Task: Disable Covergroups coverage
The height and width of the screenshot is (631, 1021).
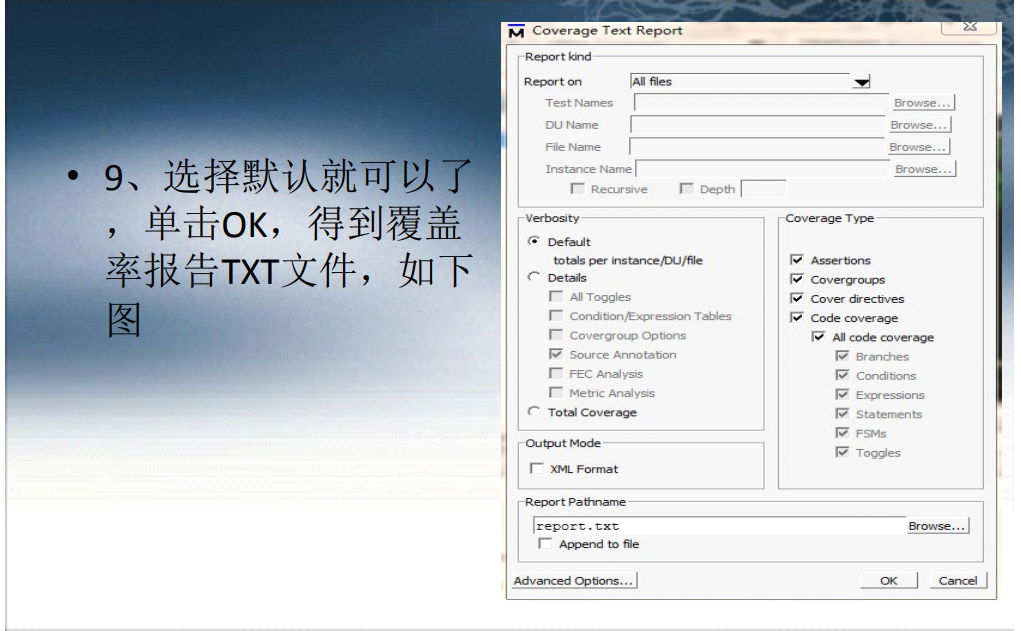Action: pyautogui.click(x=797, y=279)
